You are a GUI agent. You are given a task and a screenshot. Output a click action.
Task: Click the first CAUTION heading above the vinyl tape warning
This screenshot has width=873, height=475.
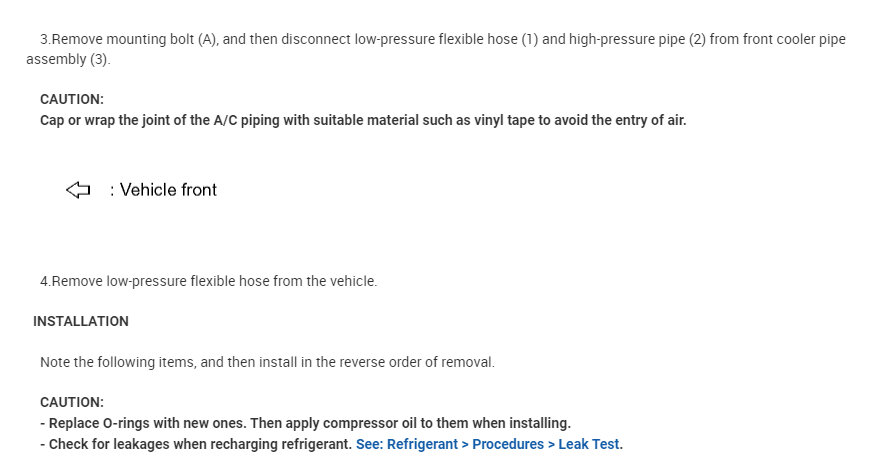(x=72, y=99)
